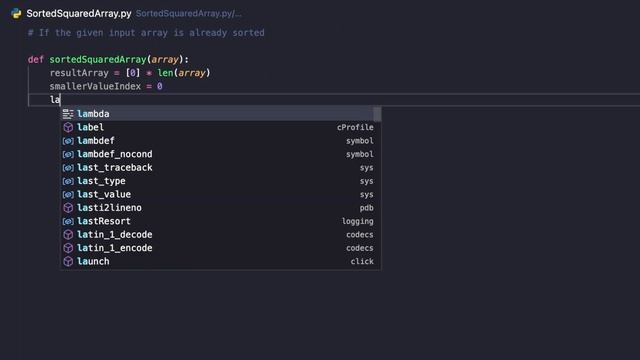This screenshot has width=640, height=360.
Task: Click the variable icon beside last_type
Action: [x=68, y=181]
